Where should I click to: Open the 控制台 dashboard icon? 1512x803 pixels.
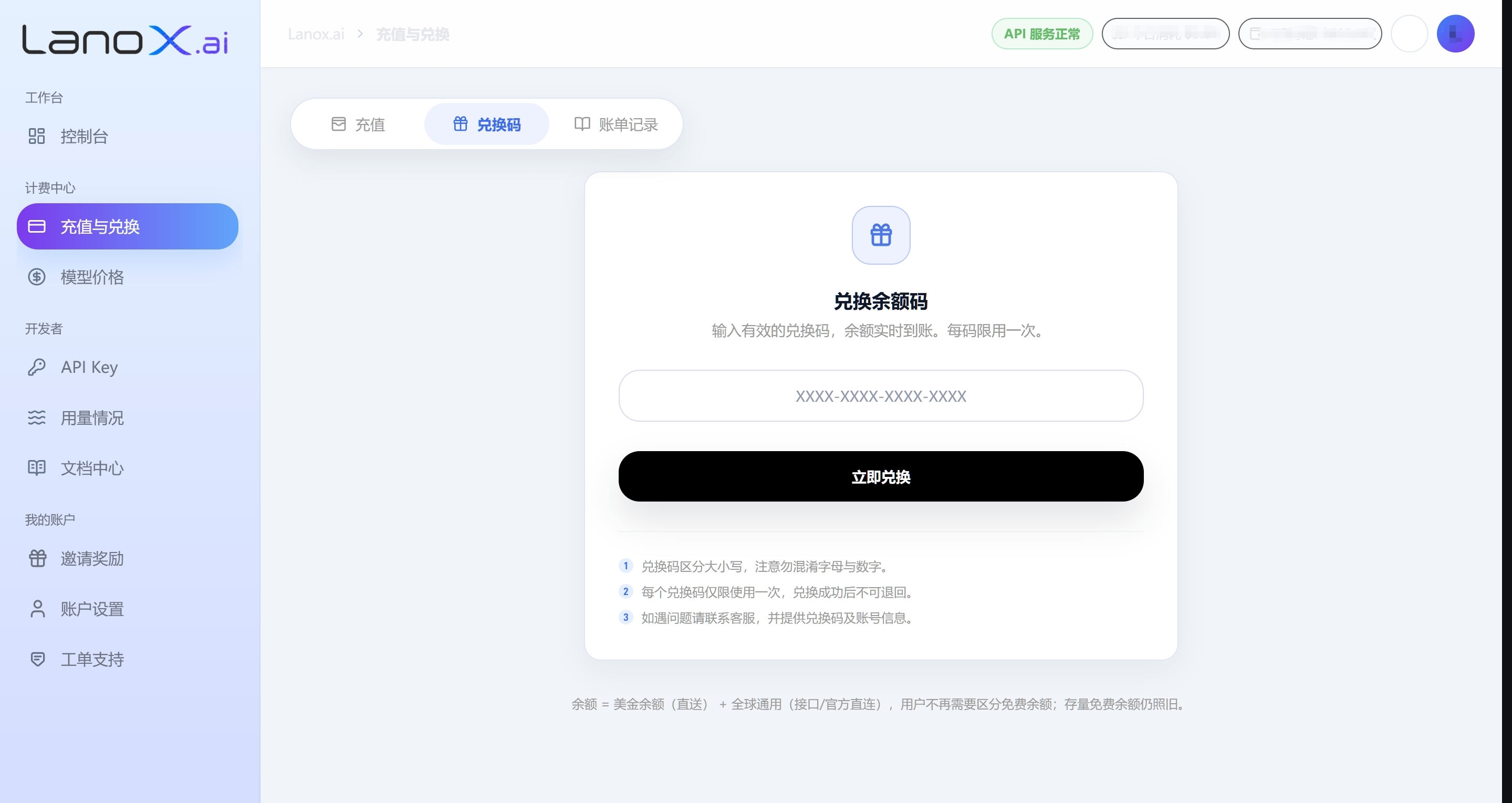click(36, 136)
